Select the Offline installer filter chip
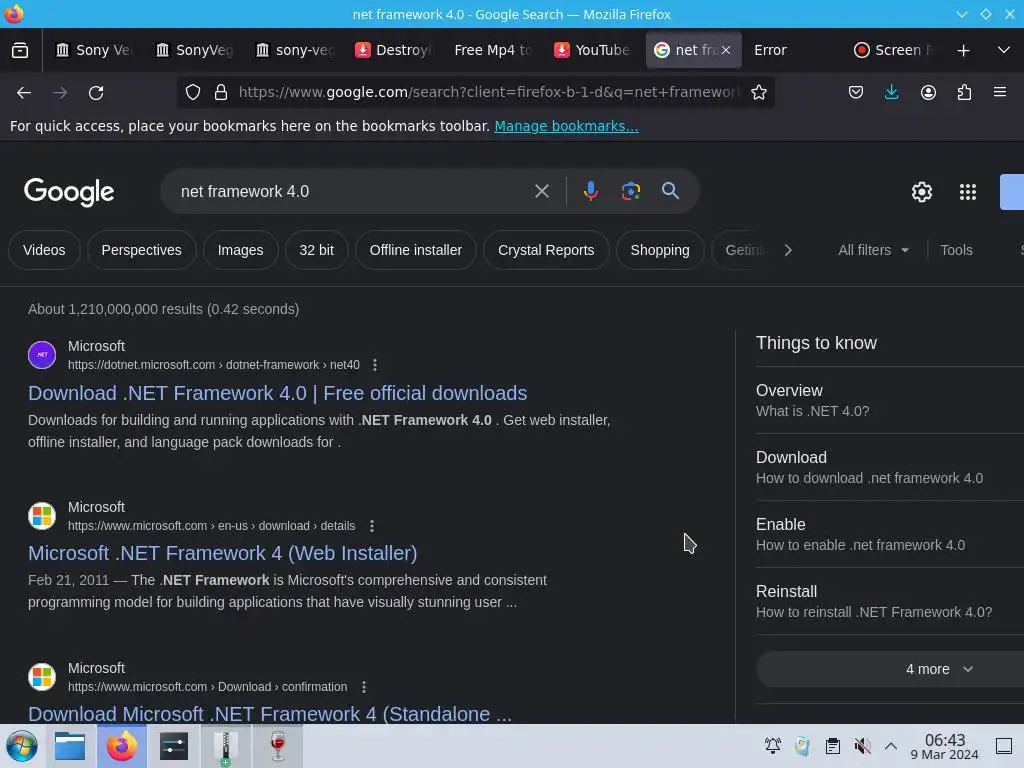Screen dimensions: 1024x768 pos(415,250)
